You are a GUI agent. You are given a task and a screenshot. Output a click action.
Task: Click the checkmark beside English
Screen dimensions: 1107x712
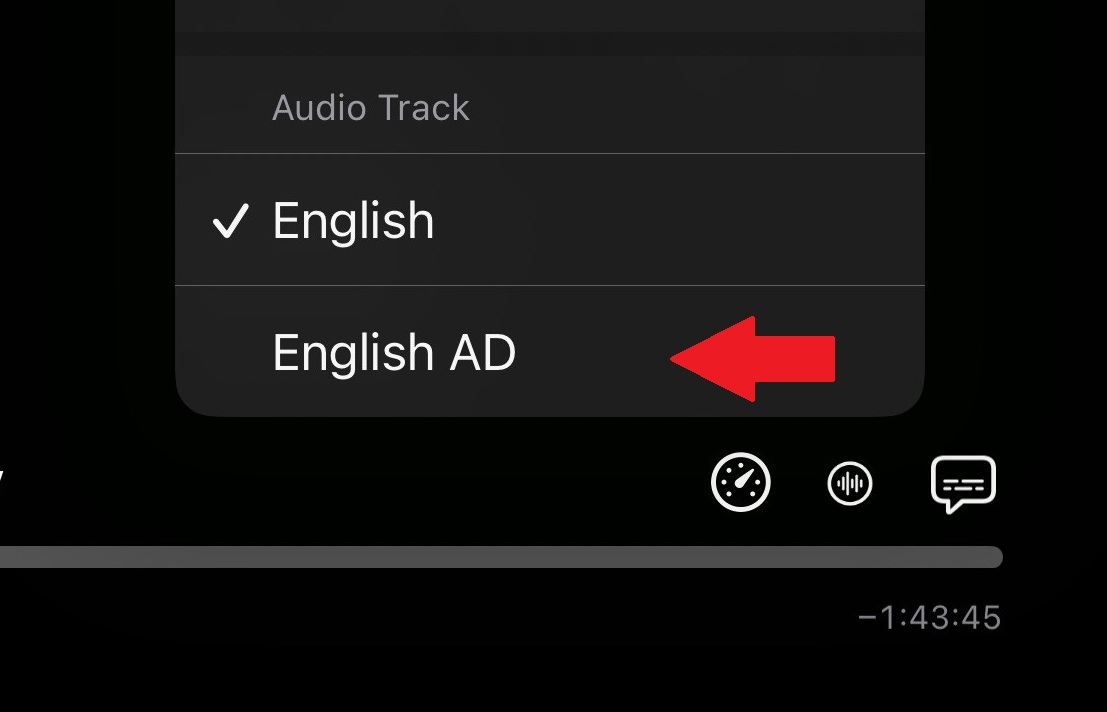[230, 221]
